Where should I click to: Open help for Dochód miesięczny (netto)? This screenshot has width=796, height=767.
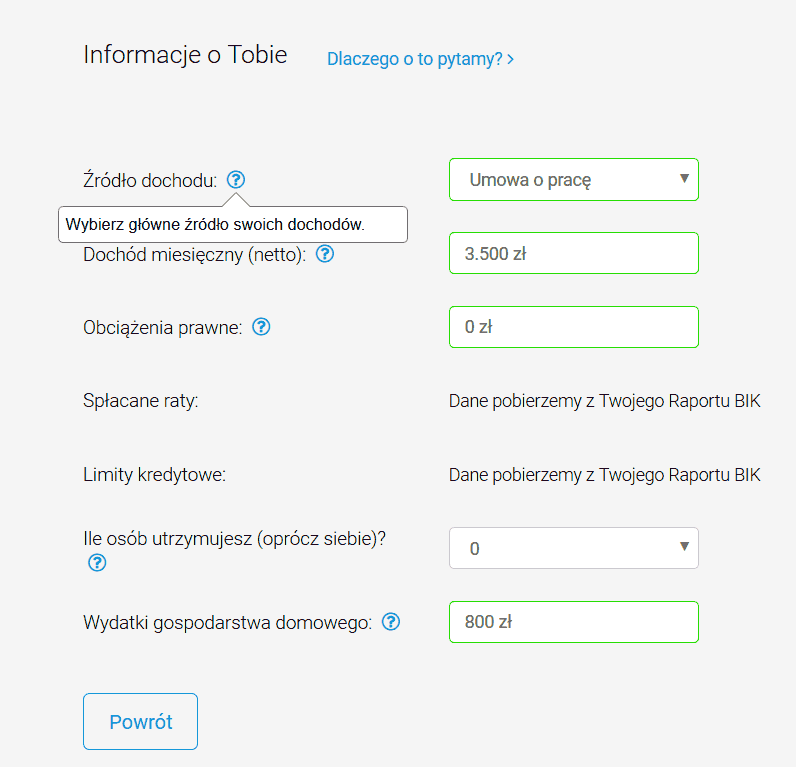[x=325, y=254]
